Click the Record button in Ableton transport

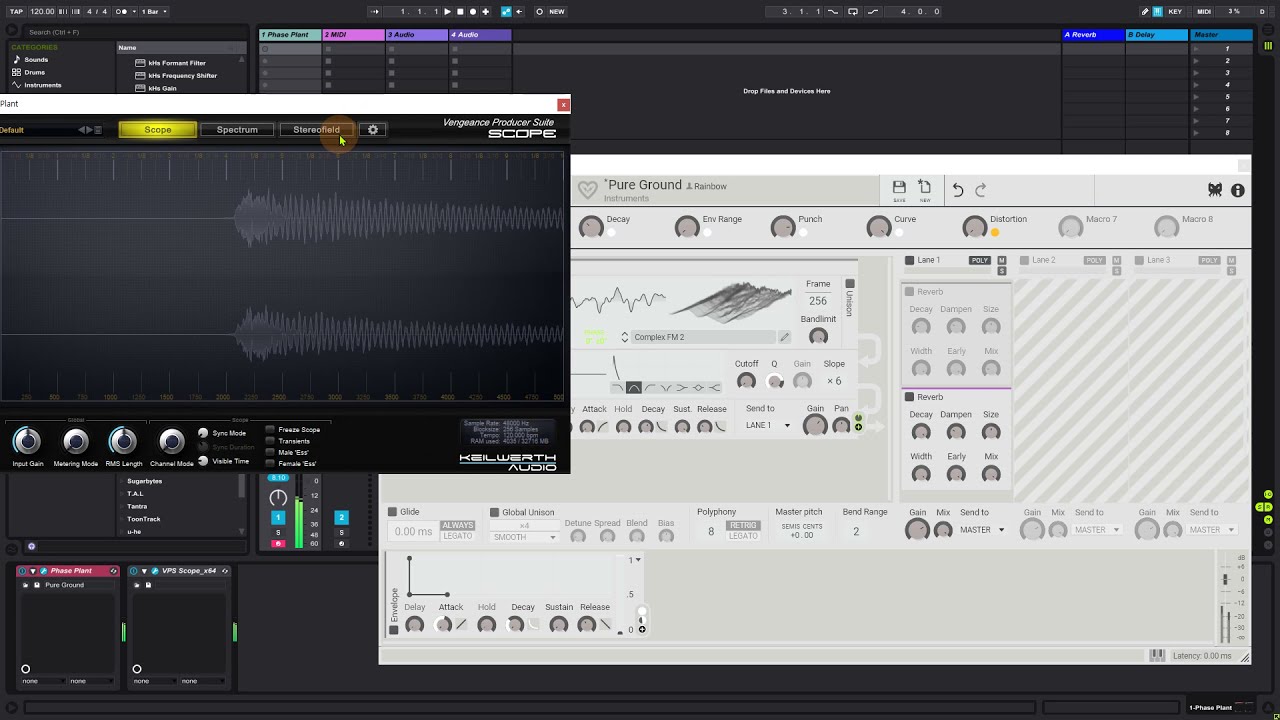pos(473,12)
